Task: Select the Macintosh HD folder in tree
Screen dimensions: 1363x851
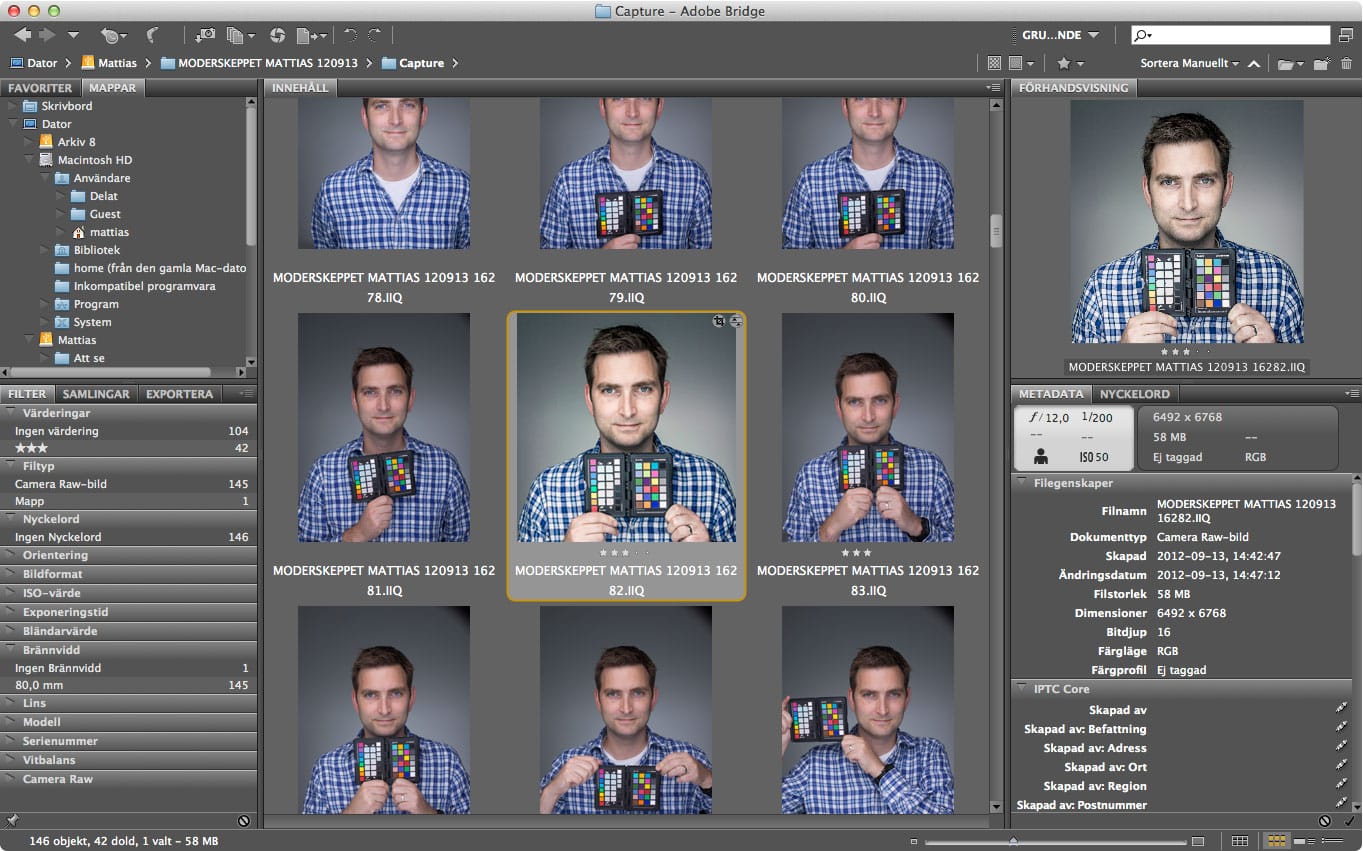Action: pos(94,160)
